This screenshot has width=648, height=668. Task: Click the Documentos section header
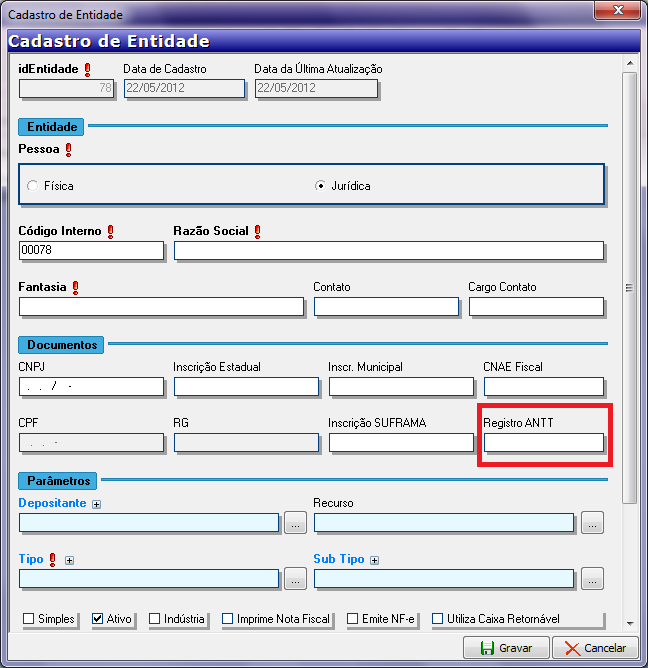[61, 345]
